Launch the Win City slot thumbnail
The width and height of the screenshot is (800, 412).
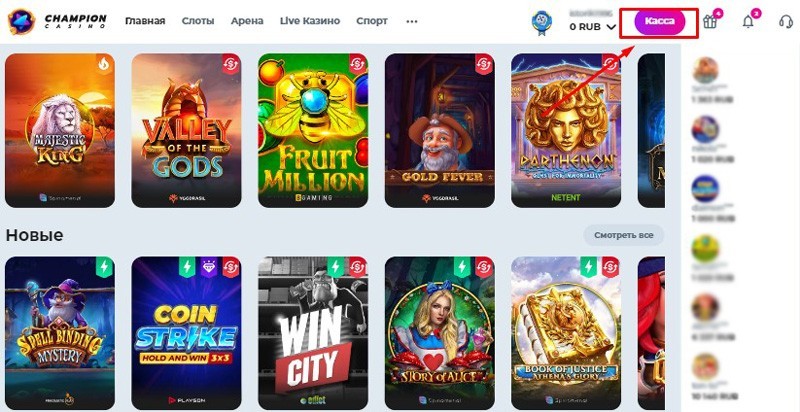(x=313, y=333)
